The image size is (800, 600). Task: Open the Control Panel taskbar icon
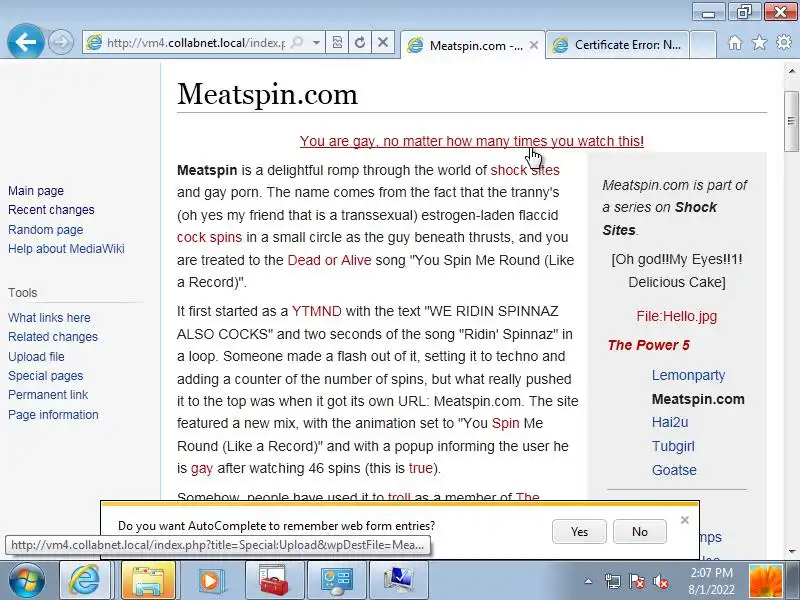pyautogui.click(x=336, y=580)
